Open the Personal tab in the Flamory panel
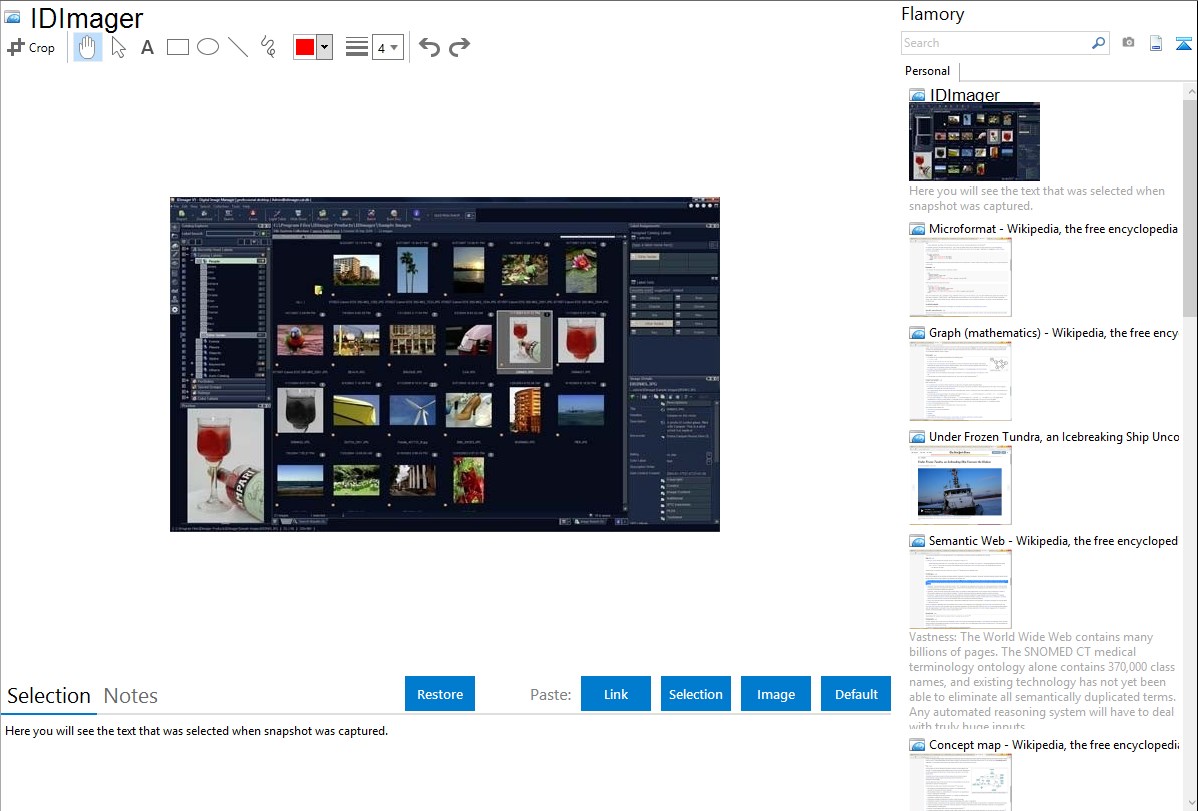This screenshot has height=811, width=1198. click(928, 71)
